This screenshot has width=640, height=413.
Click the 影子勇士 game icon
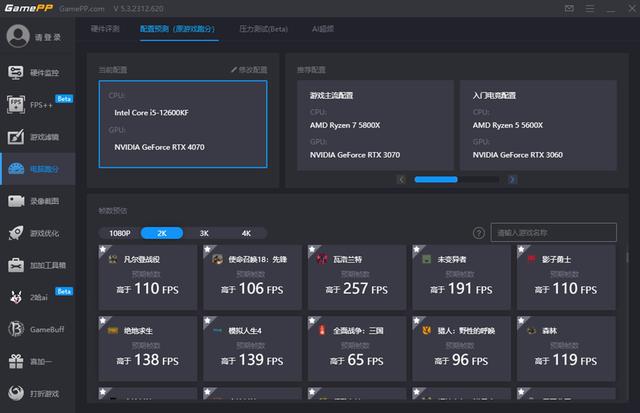pyautogui.click(x=531, y=259)
